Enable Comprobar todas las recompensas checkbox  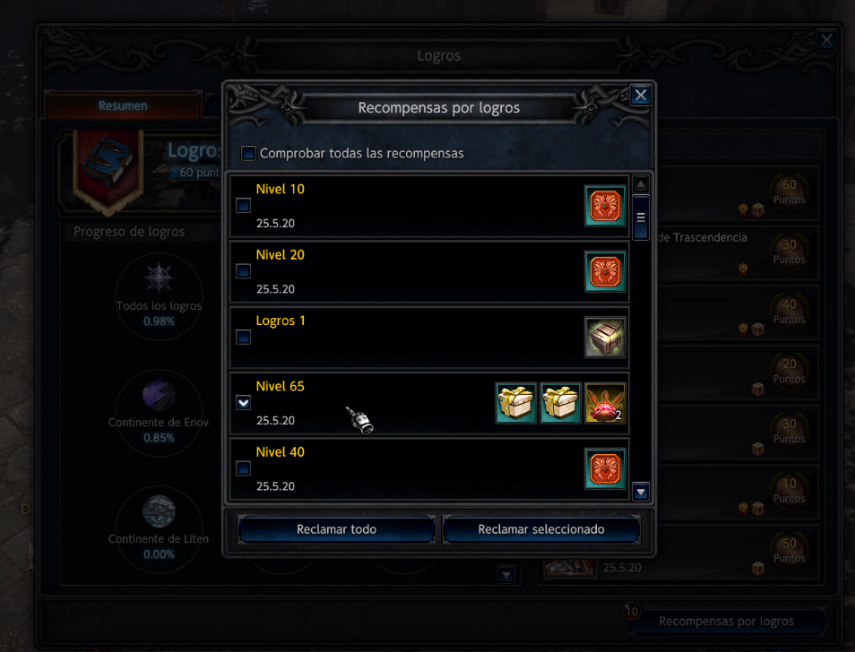pyautogui.click(x=248, y=153)
